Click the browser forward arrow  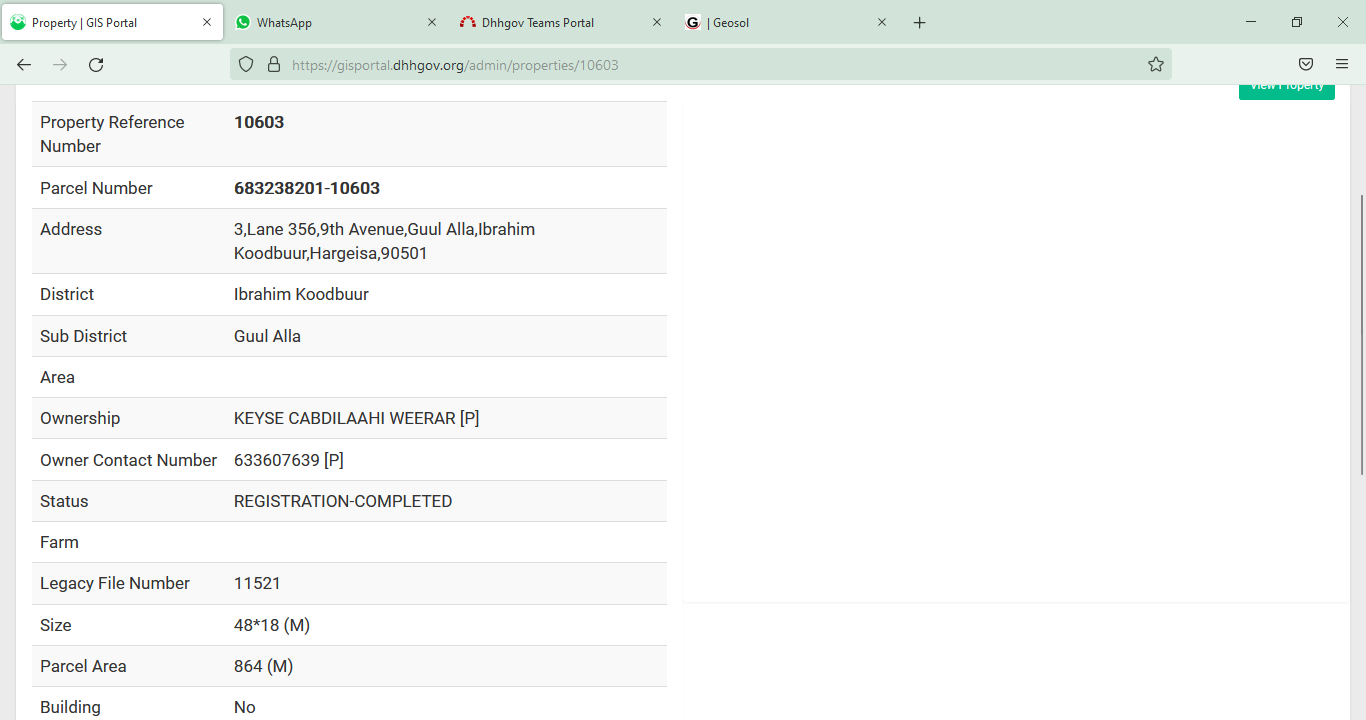pyautogui.click(x=60, y=64)
